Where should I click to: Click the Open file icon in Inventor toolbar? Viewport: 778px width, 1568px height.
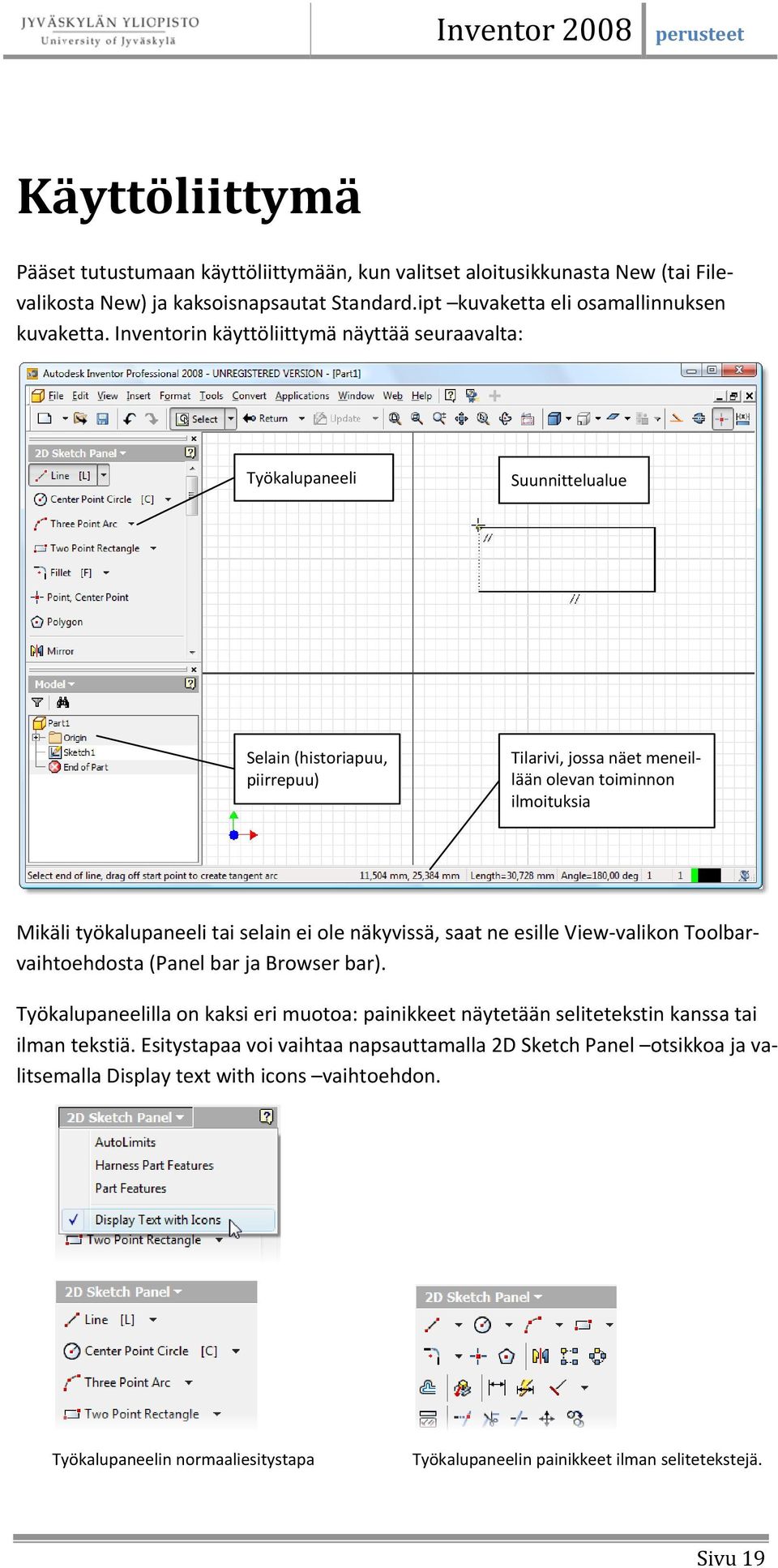pyautogui.click(x=80, y=418)
